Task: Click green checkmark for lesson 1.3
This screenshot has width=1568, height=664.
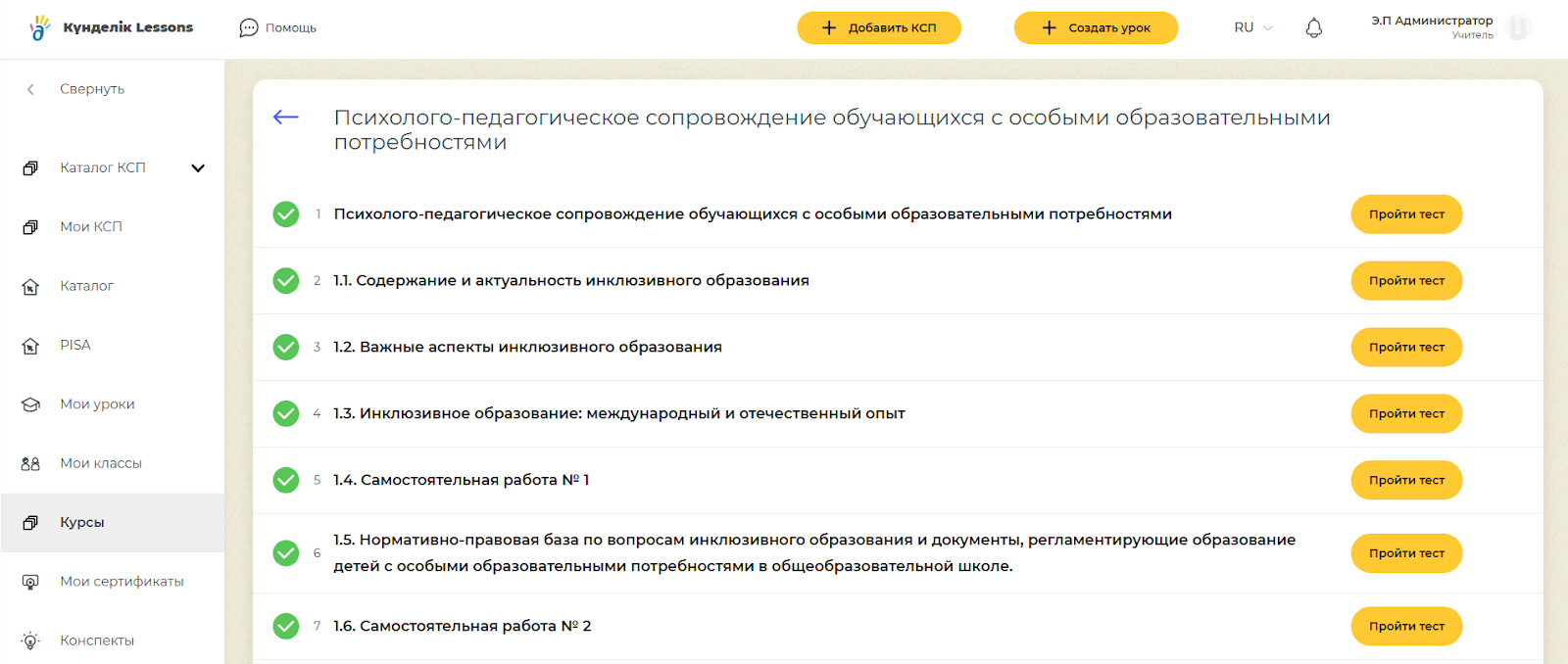Action: [286, 414]
